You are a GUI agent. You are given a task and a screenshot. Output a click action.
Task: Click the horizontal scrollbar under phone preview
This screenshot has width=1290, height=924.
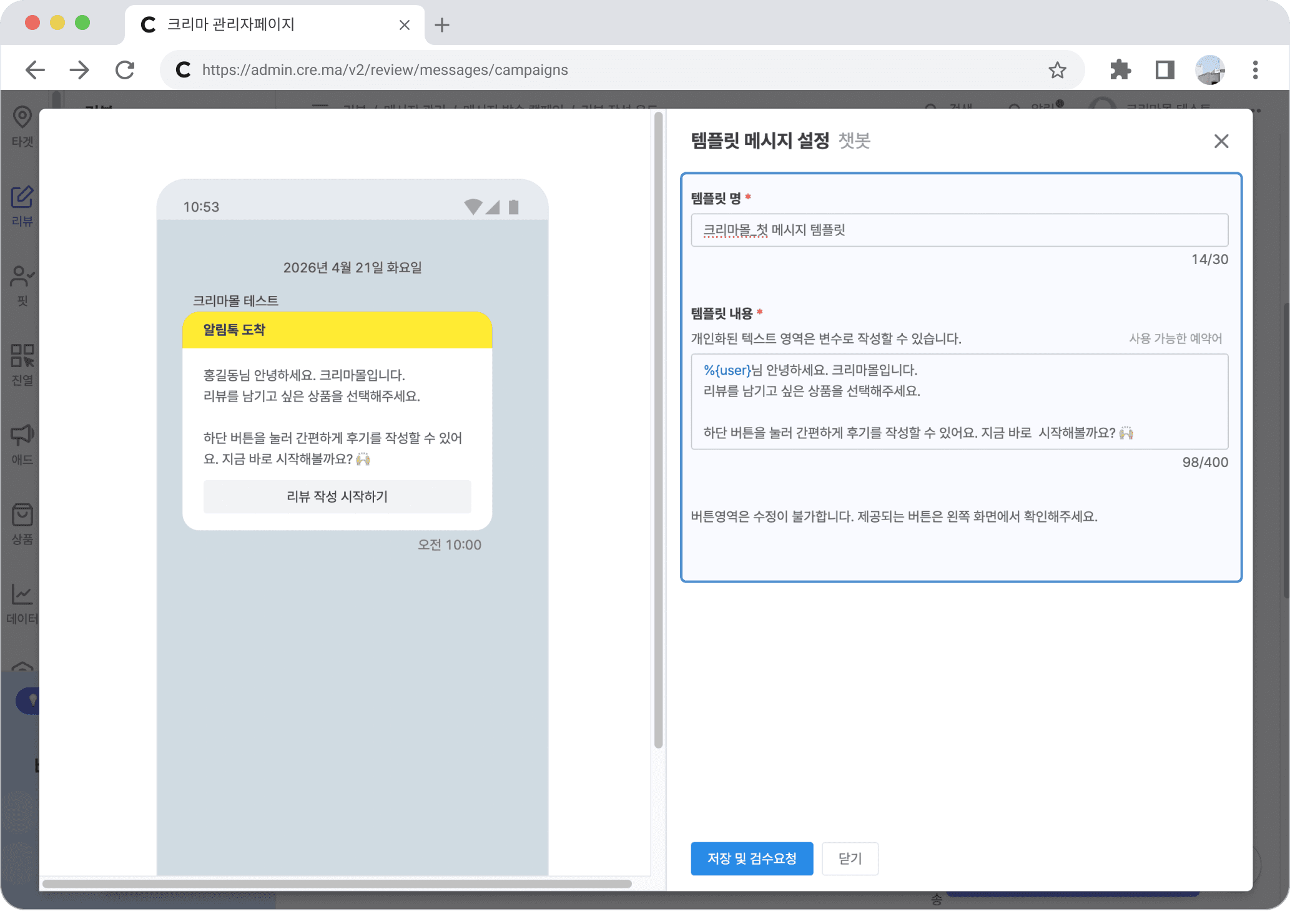coord(337,883)
